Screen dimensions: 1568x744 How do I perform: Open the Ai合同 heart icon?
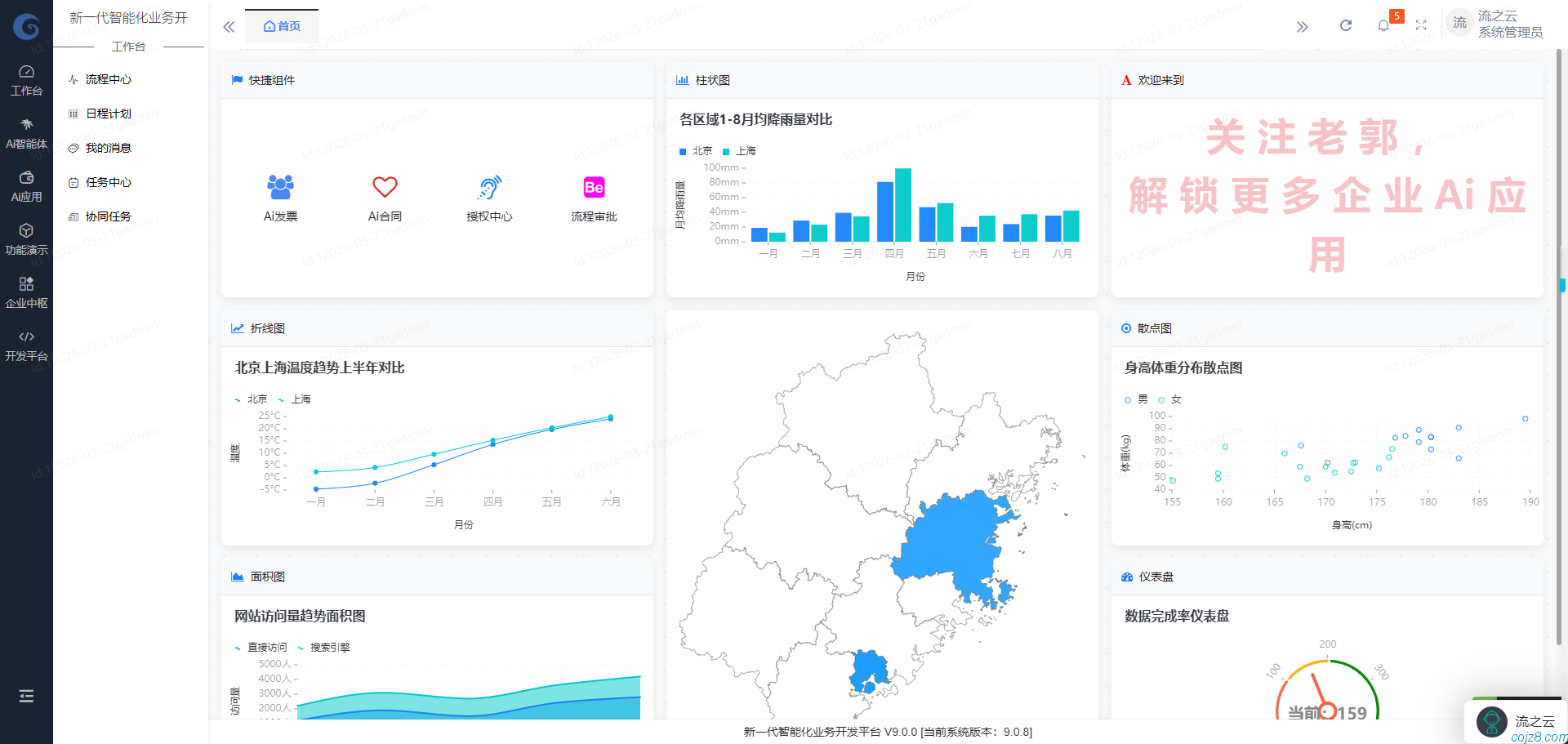[385, 188]
